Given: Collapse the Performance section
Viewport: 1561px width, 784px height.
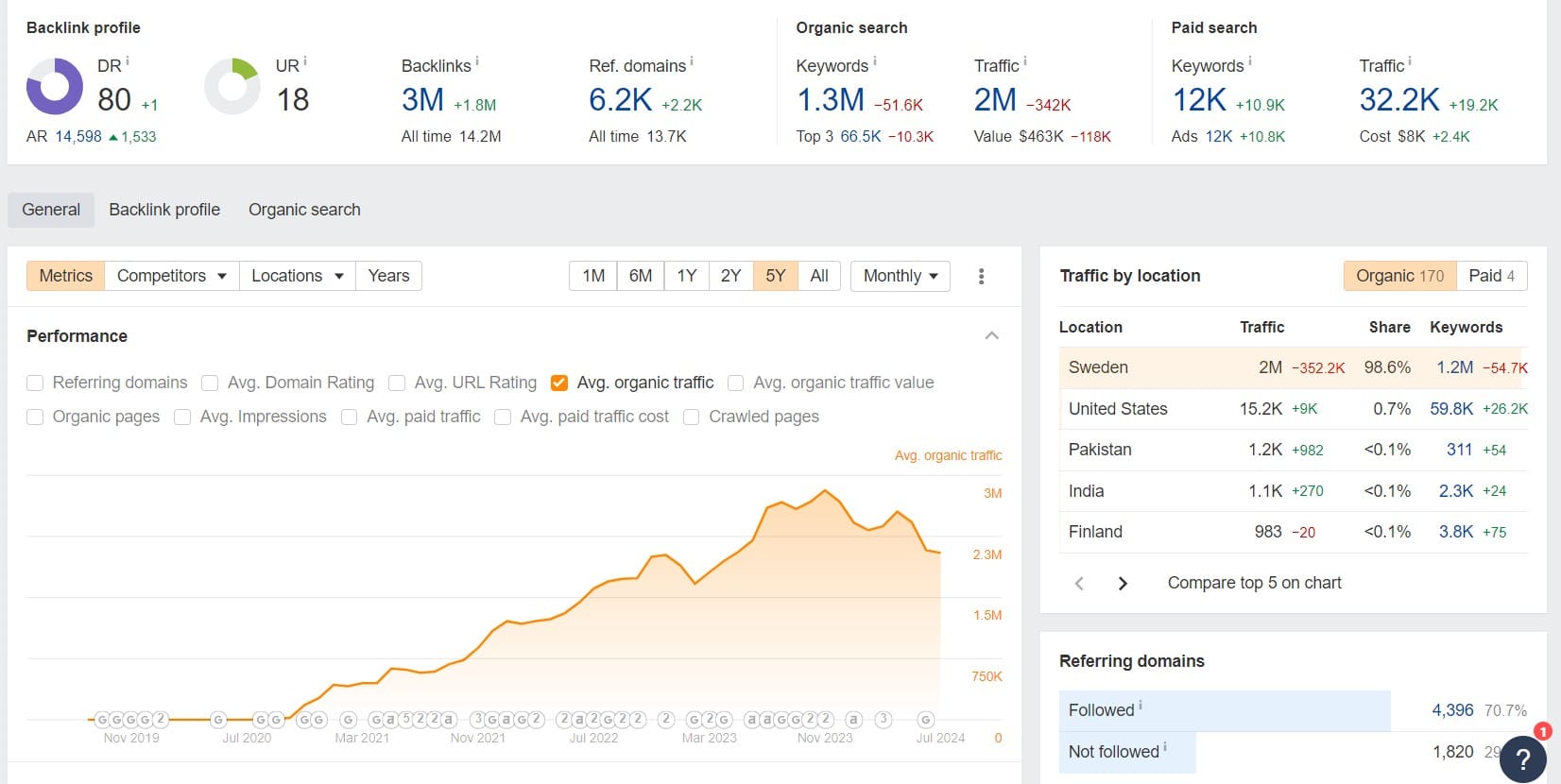Looking at the screenshot, I should pos(991,336).
